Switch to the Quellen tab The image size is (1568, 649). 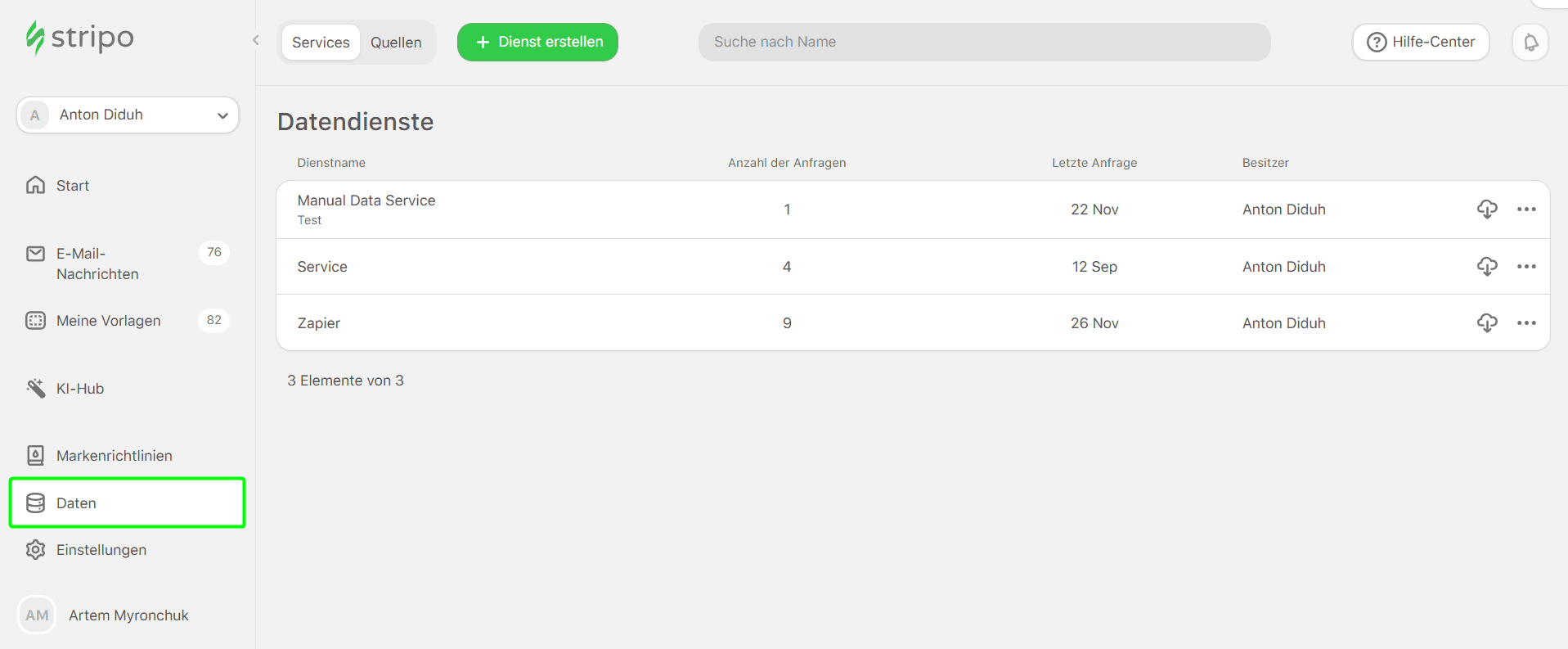click(x=396, y=43)
